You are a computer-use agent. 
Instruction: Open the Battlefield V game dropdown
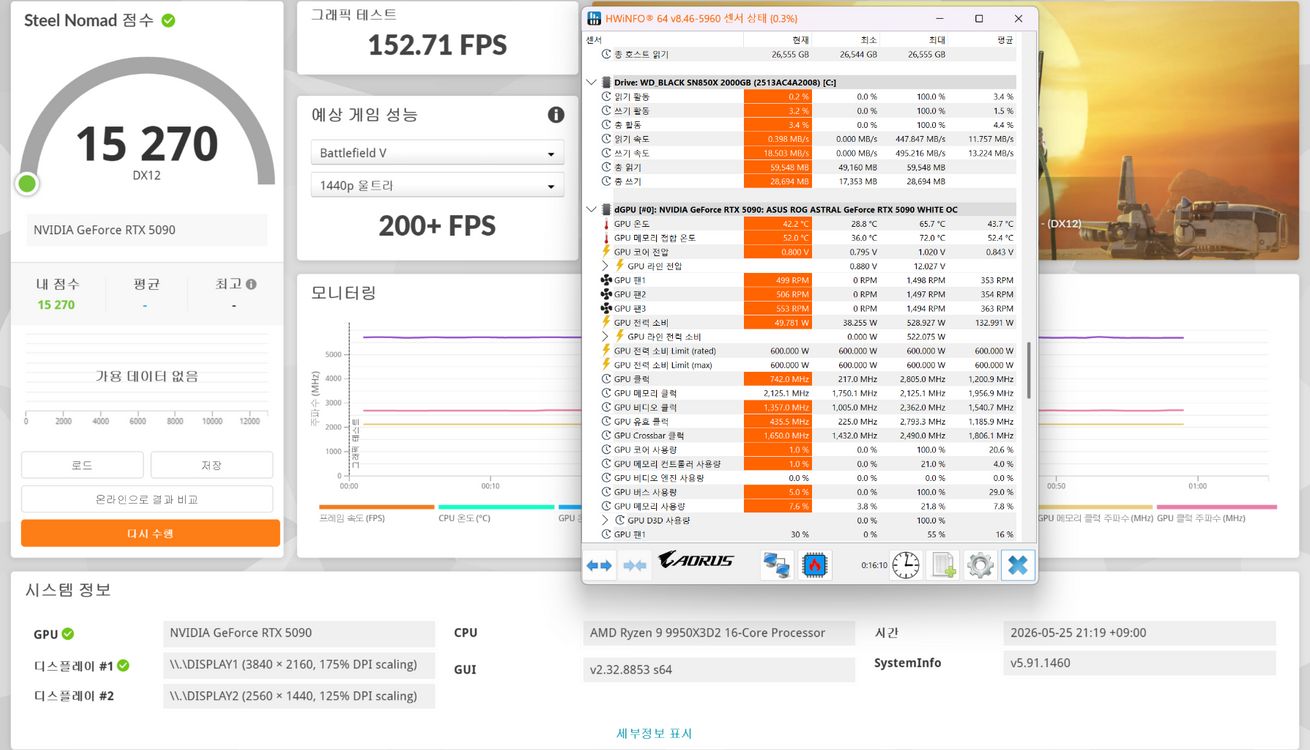(437, 153)
